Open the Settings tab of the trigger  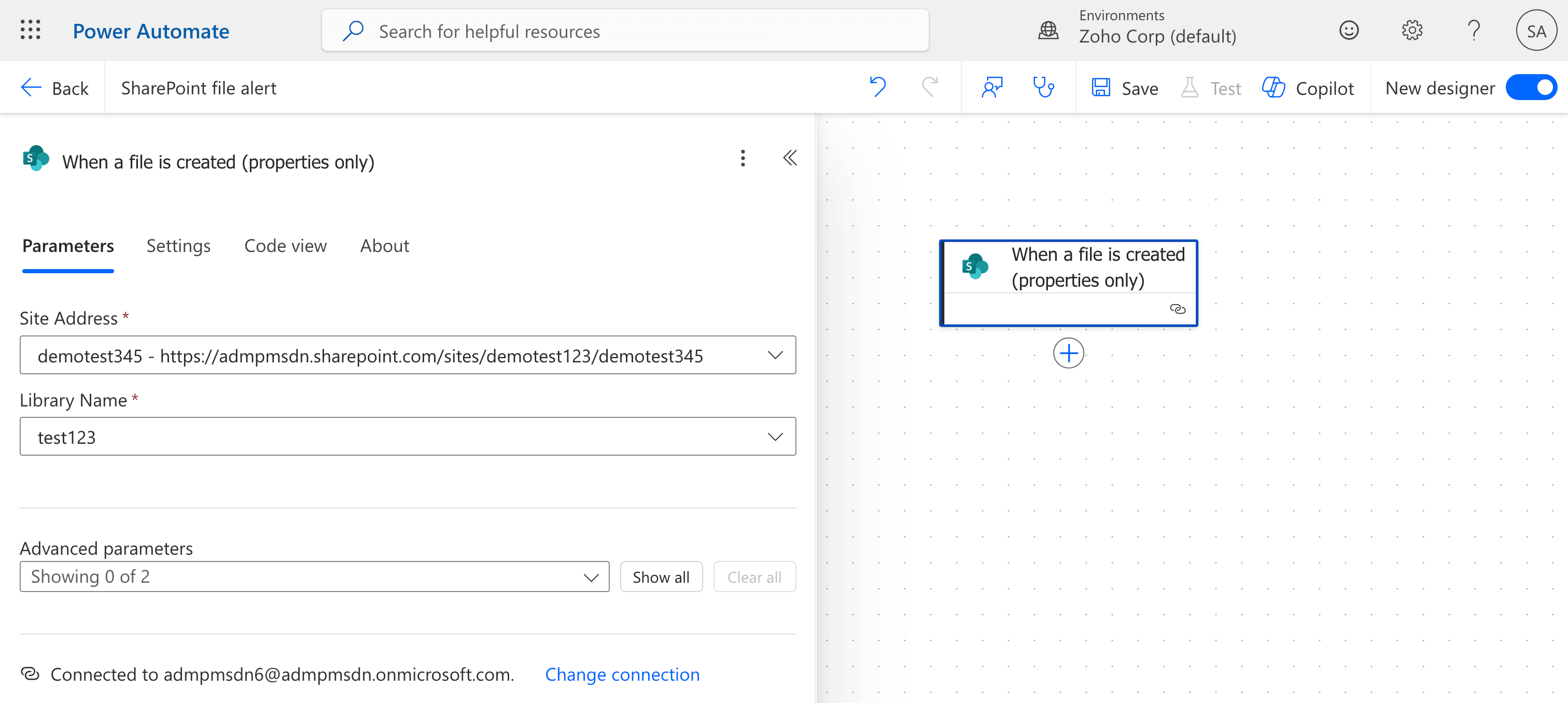point(178,246)
